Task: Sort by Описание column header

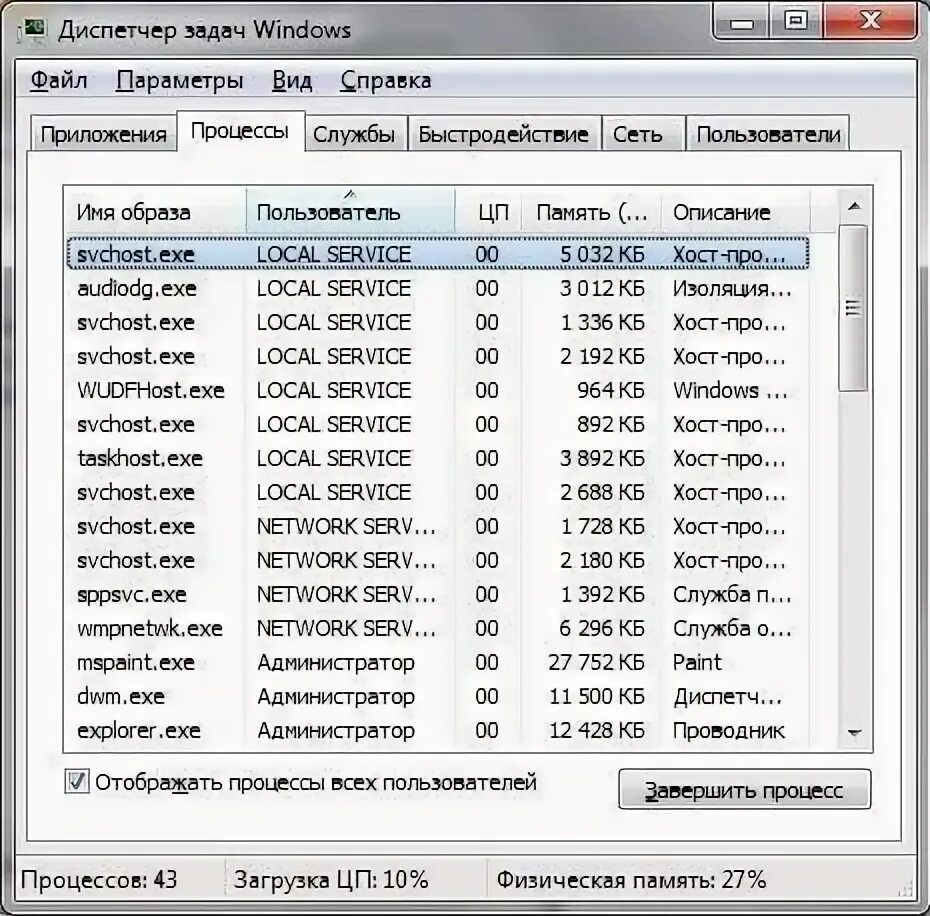Action: pyautogui.click(x=735, y=212)
